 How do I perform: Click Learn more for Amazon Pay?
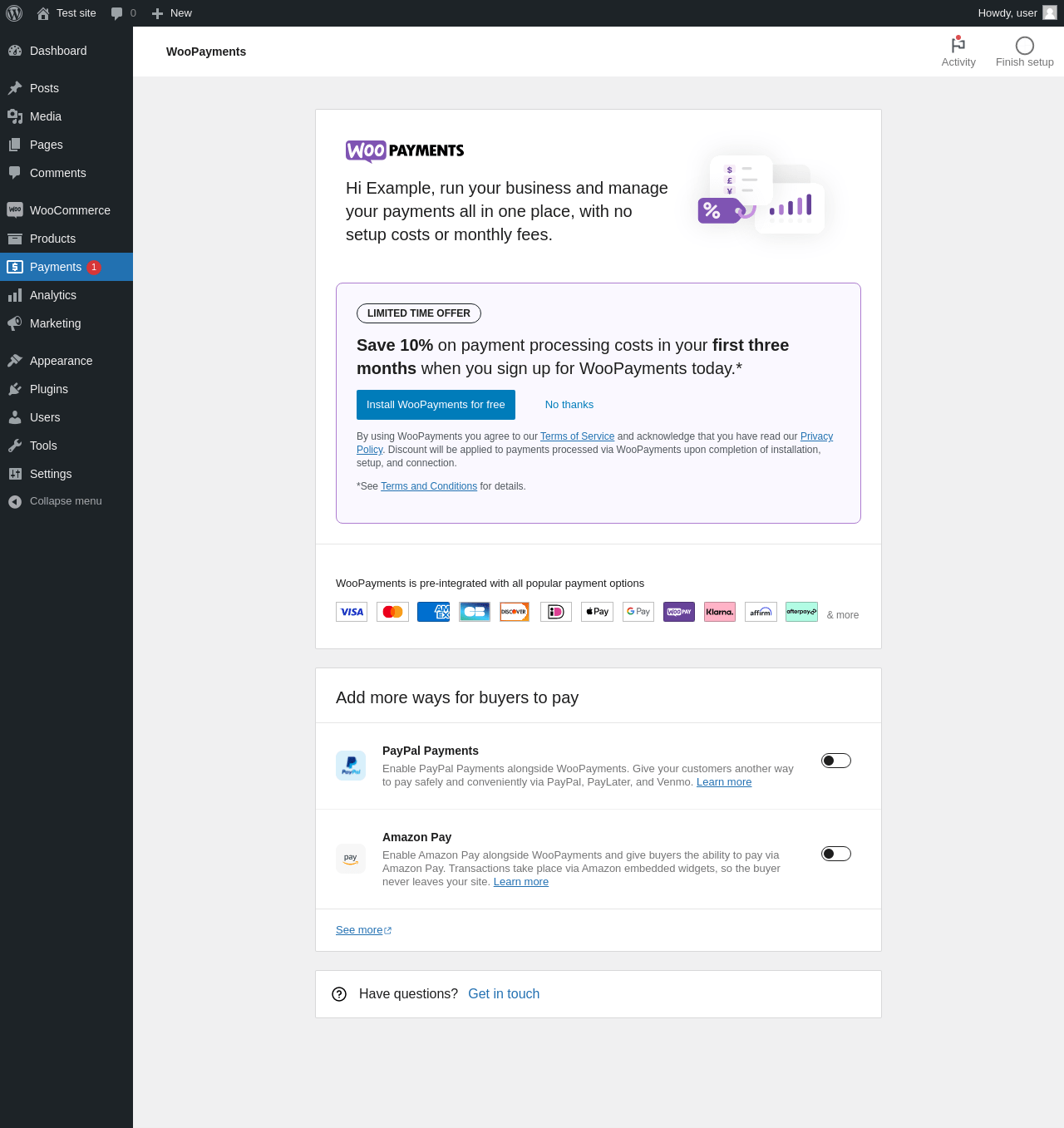coord(521,882)
